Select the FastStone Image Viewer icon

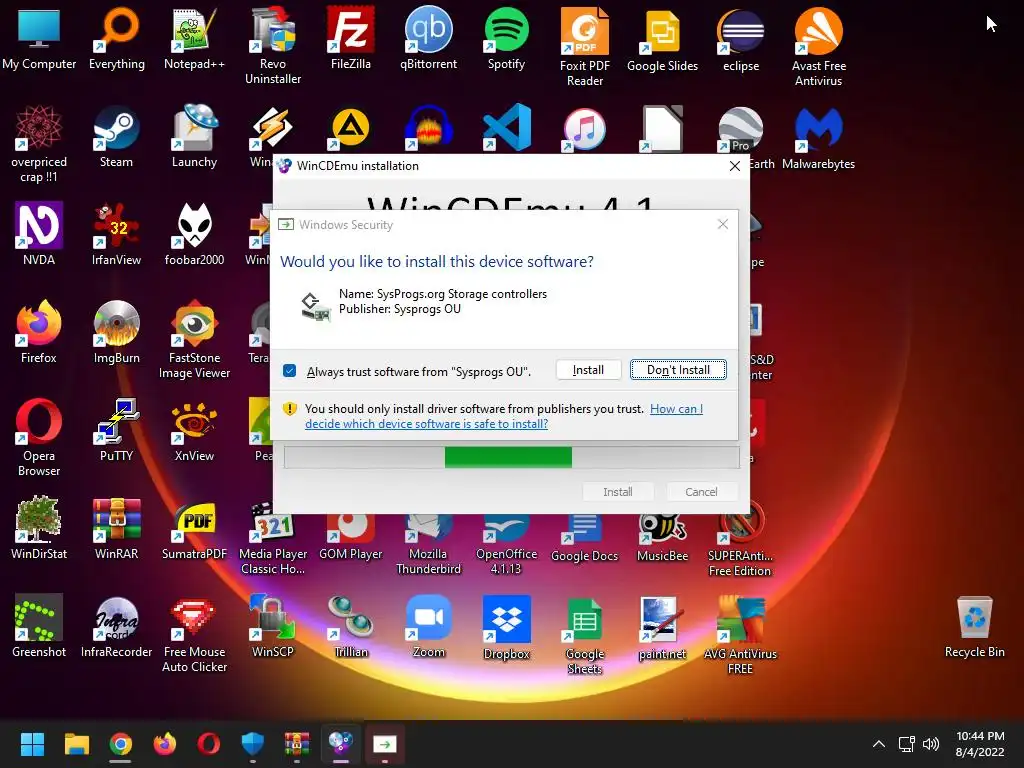pos(194,340)
